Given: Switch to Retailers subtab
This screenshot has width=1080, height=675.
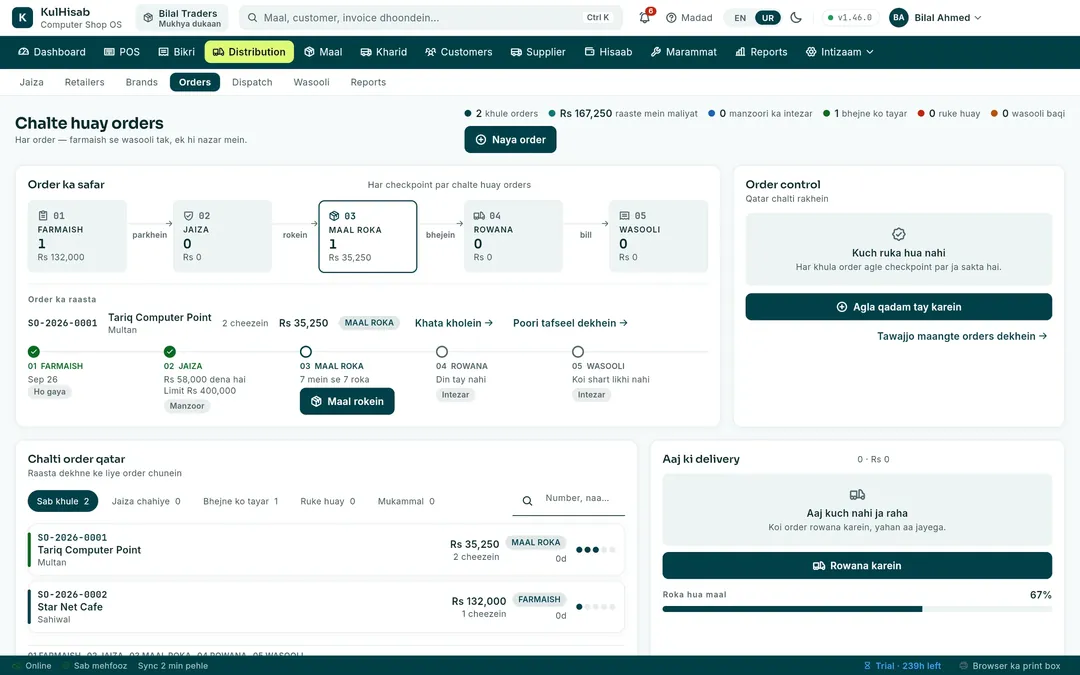Looking at the screenshot, I should [x=85, y=82].
